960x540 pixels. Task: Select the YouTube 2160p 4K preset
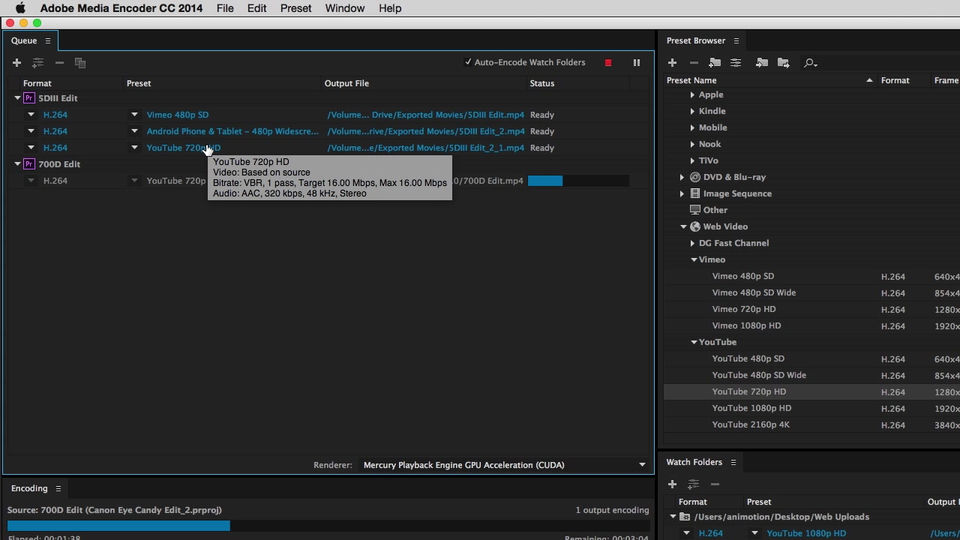click(x=751, y=425)
